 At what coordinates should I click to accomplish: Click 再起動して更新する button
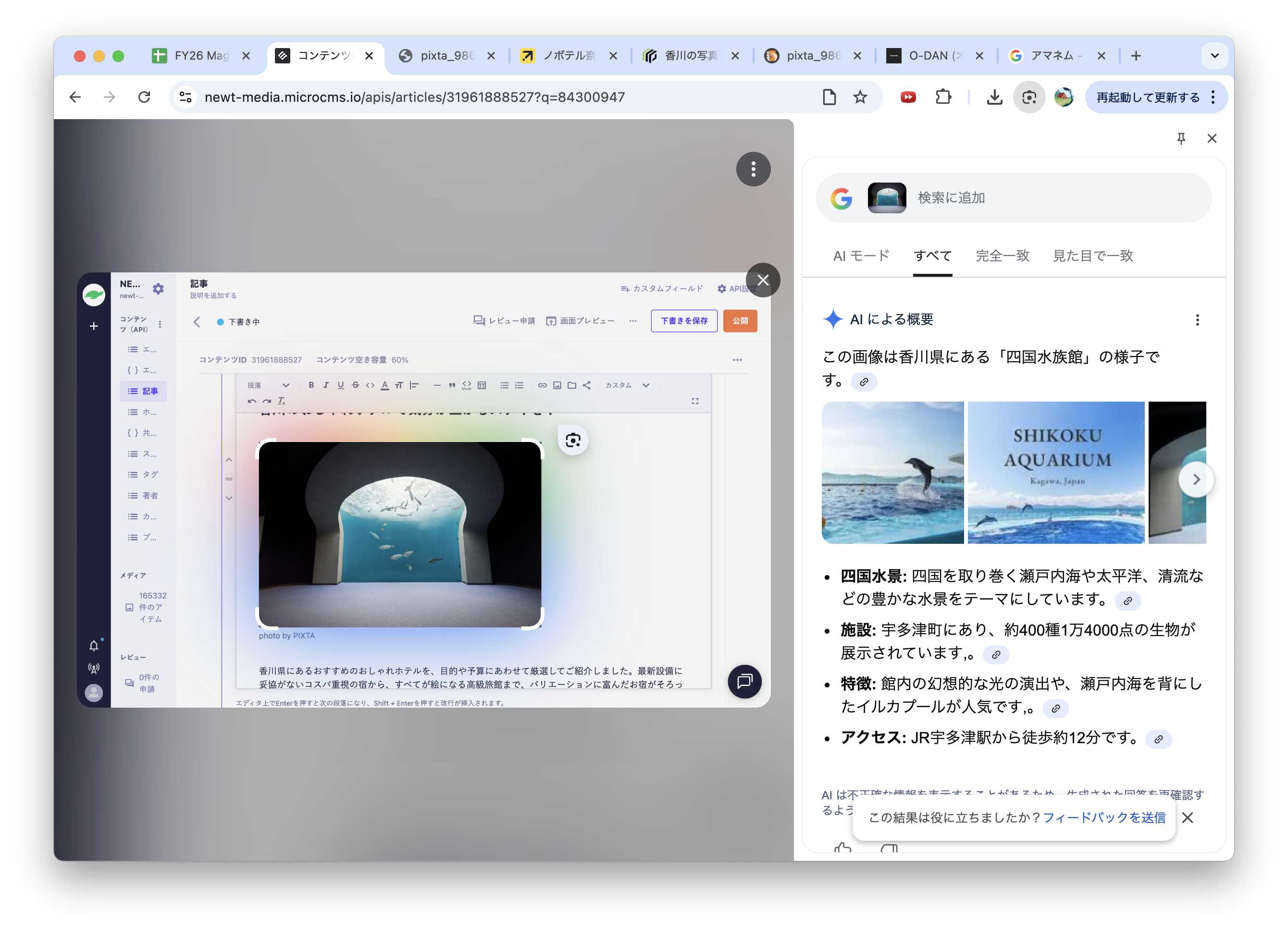(x=1148, y=98)
